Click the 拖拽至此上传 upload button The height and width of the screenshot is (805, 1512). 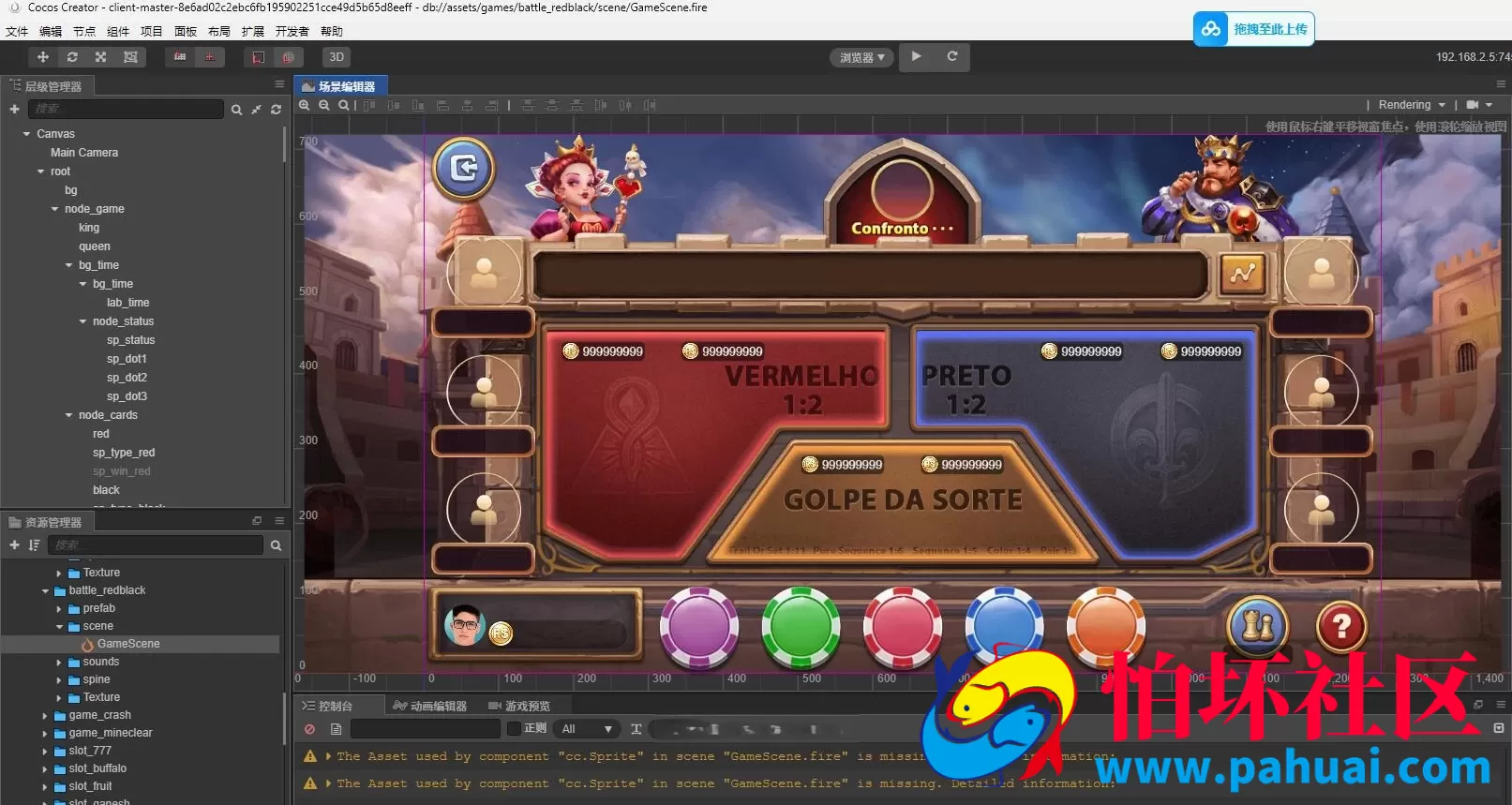[x=1254, y=29]
